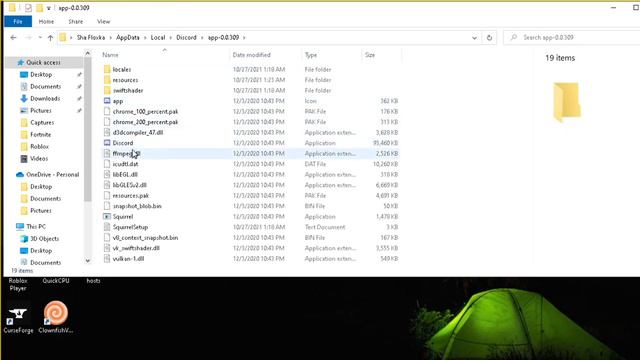Select Sha Floxka in the address path
The image size is (640, 360).
(91, 38)
